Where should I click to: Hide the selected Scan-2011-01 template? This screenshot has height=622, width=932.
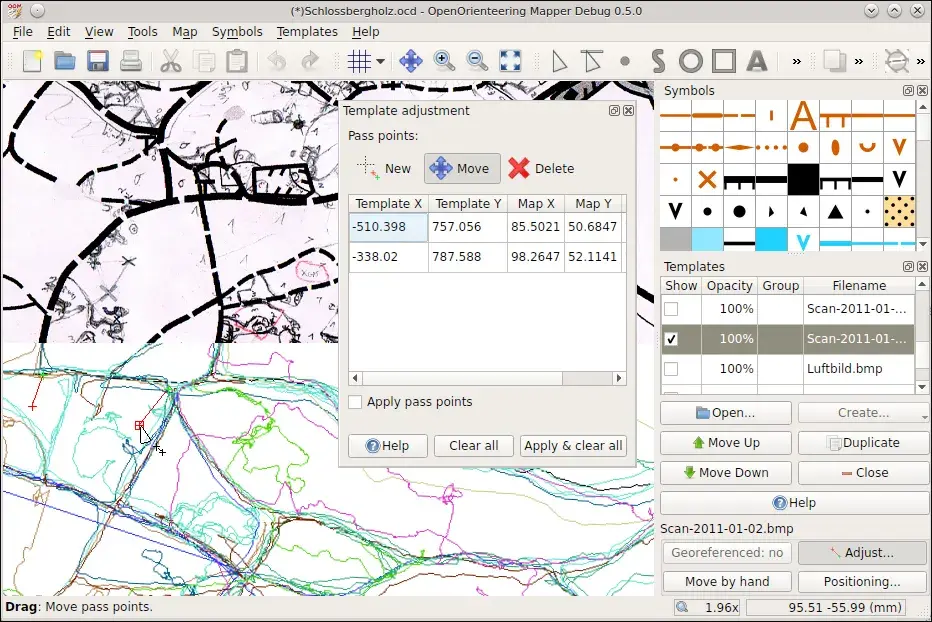point(671,339)
